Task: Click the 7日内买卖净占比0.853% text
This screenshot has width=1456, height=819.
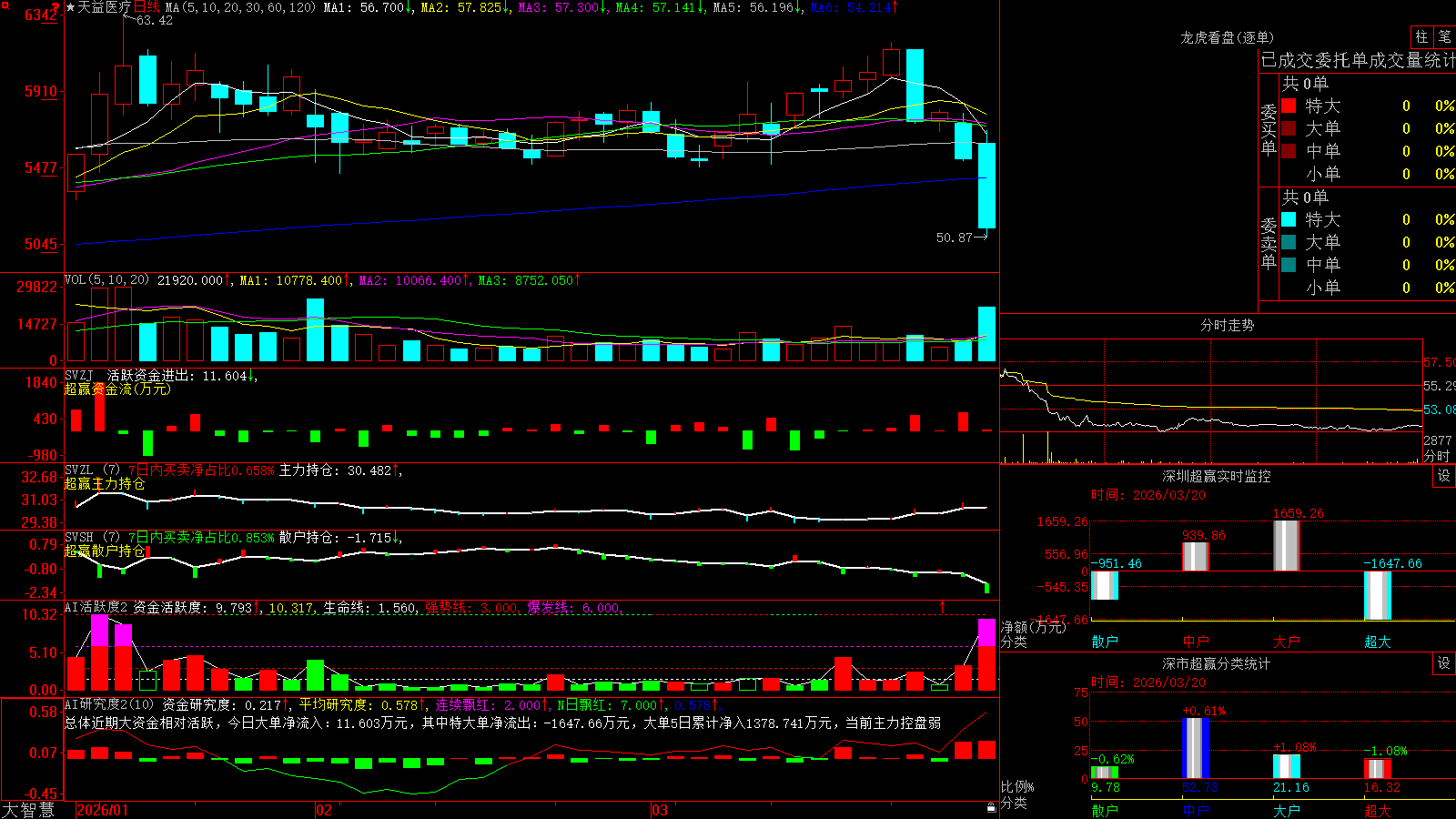Action: (x=201, y=538)
